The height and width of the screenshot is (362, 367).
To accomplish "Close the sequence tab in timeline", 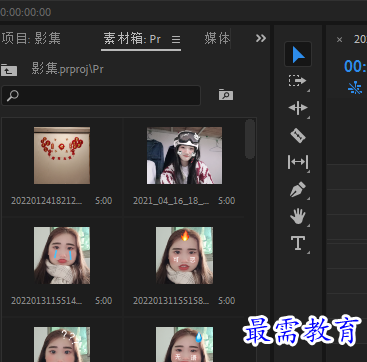I will 339,40.
